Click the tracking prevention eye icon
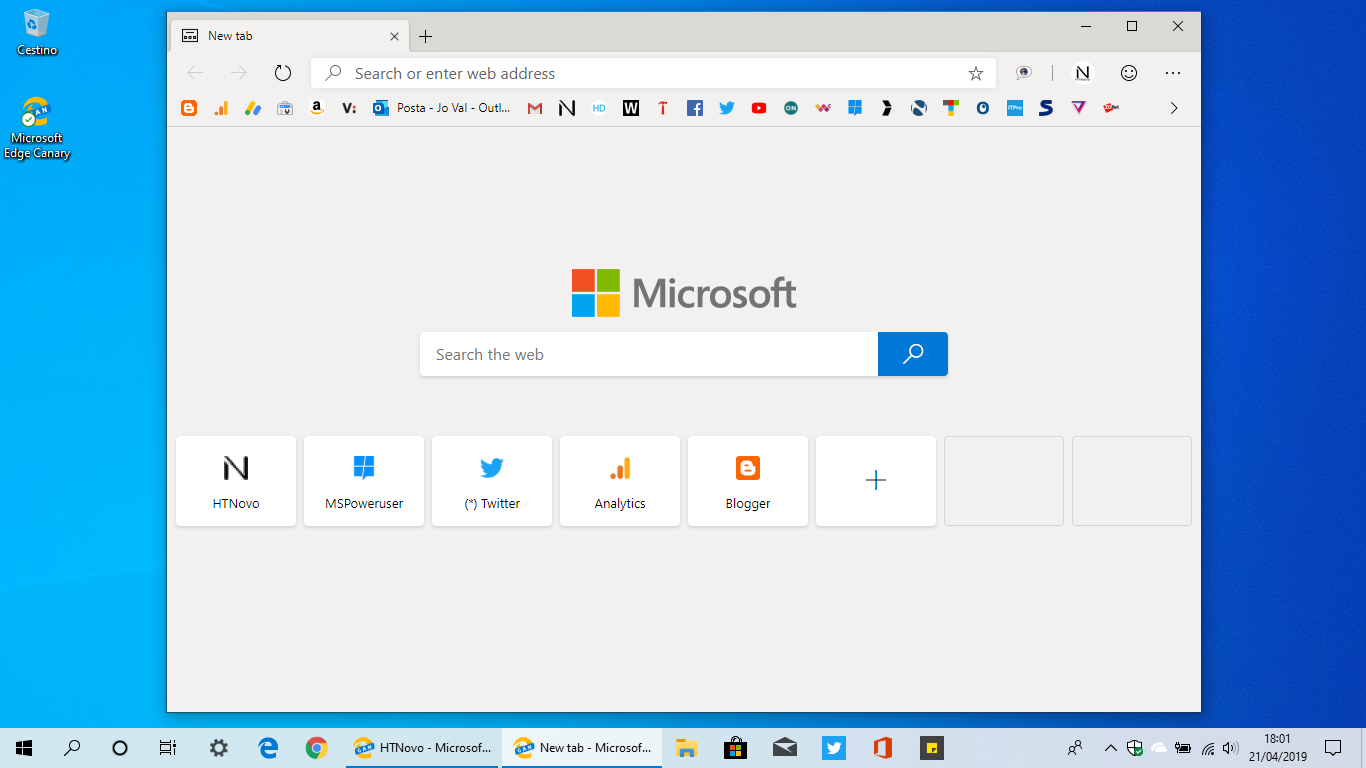Screen dimensions: 1366x768 click(x=1023, y=72)
